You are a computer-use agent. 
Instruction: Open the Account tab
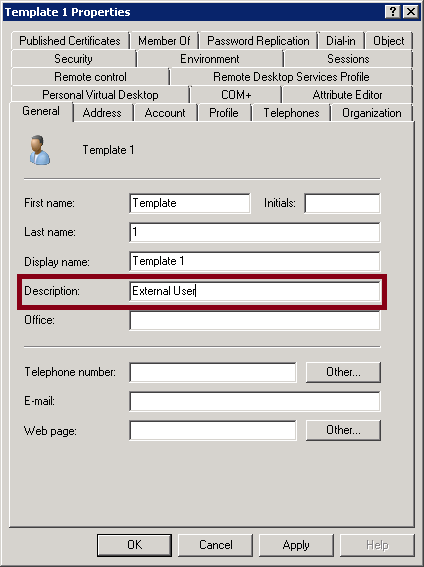165,113
